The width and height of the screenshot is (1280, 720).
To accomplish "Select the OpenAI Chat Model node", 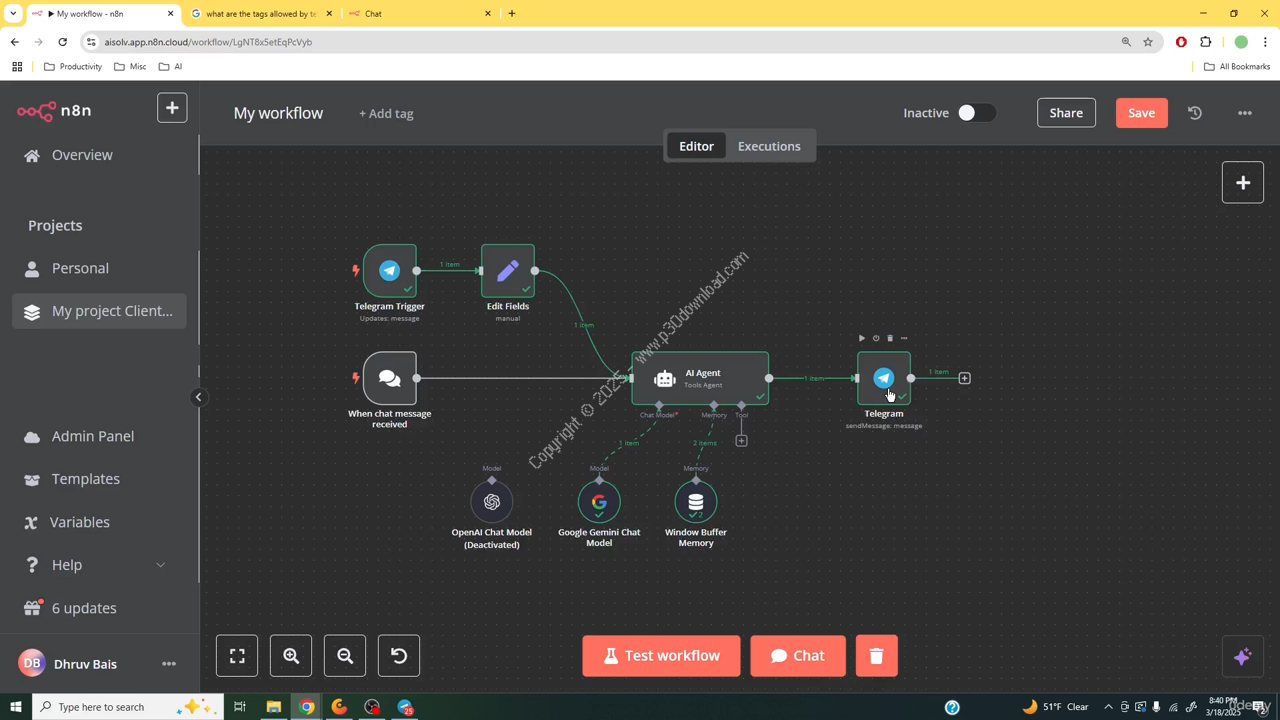I will pyautogui.click(x=492, y=502).
